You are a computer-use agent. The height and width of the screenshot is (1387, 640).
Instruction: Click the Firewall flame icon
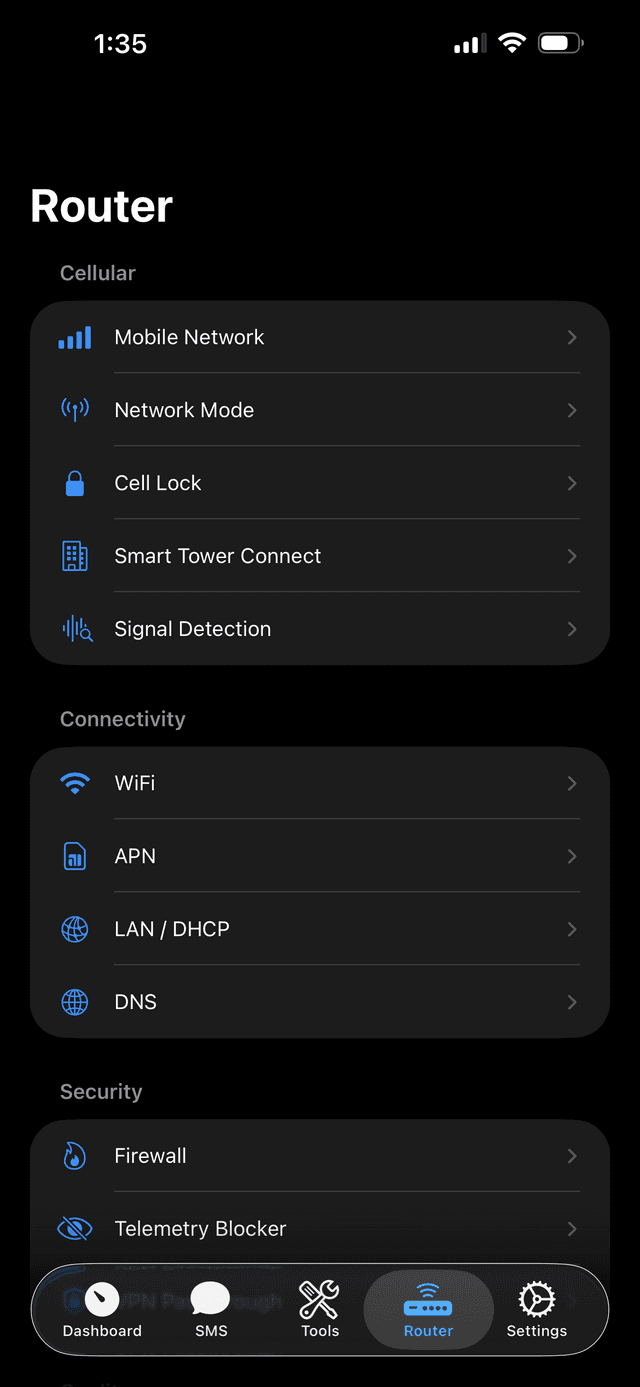click(74, 1156)
